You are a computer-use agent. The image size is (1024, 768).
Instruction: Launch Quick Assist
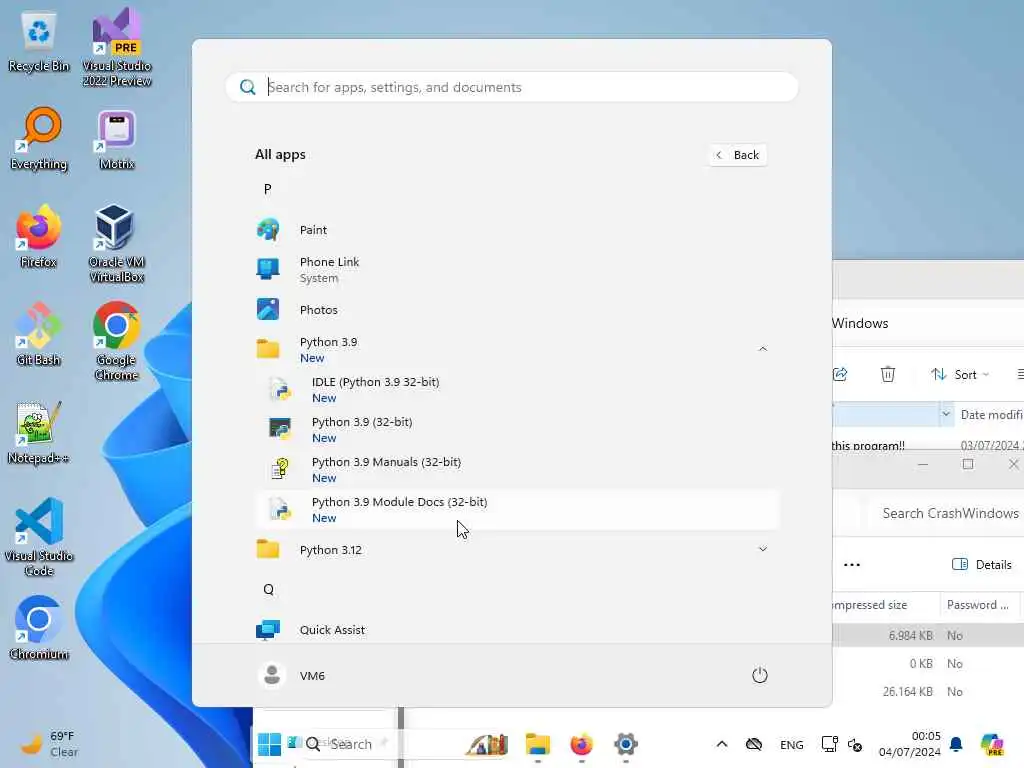(x=517, y=630)
